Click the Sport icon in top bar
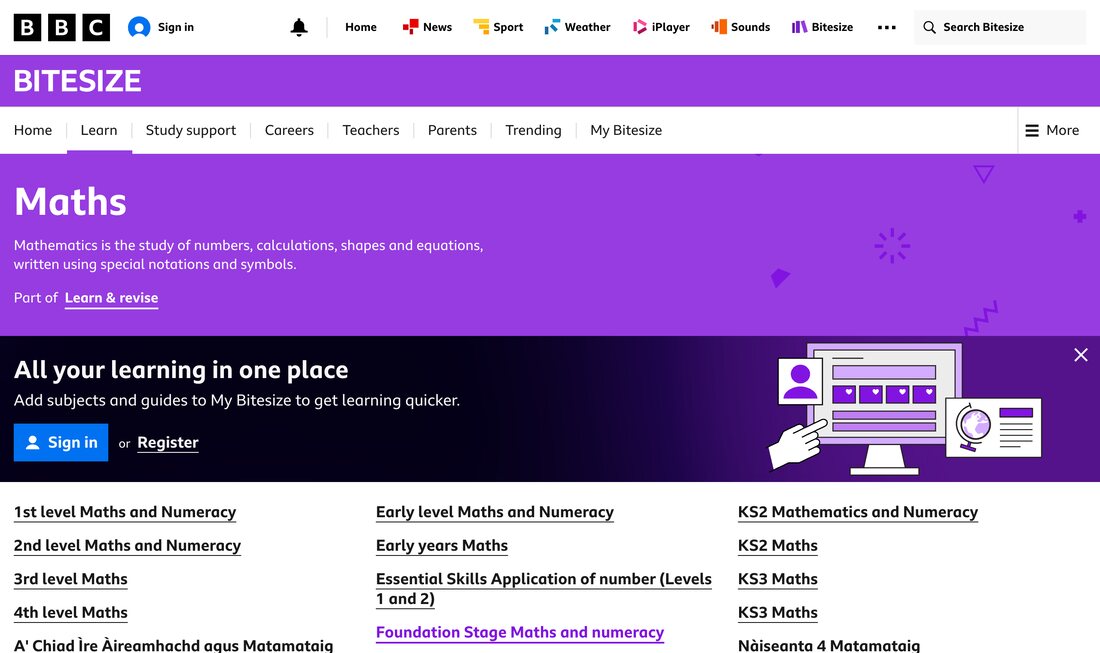The width and height of the screenshot is (1100, 653). (481, 27)
